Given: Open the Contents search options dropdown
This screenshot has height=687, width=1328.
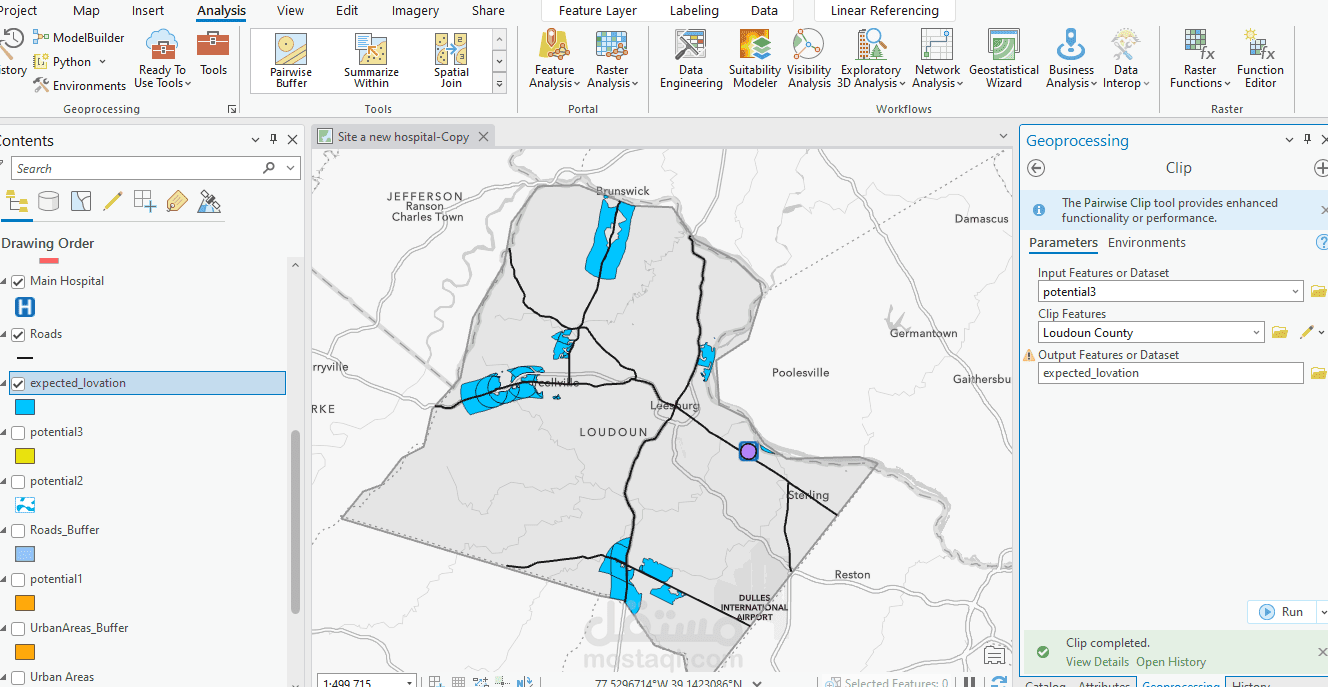Looking at the screenshot, I should (x=290, y=168).
